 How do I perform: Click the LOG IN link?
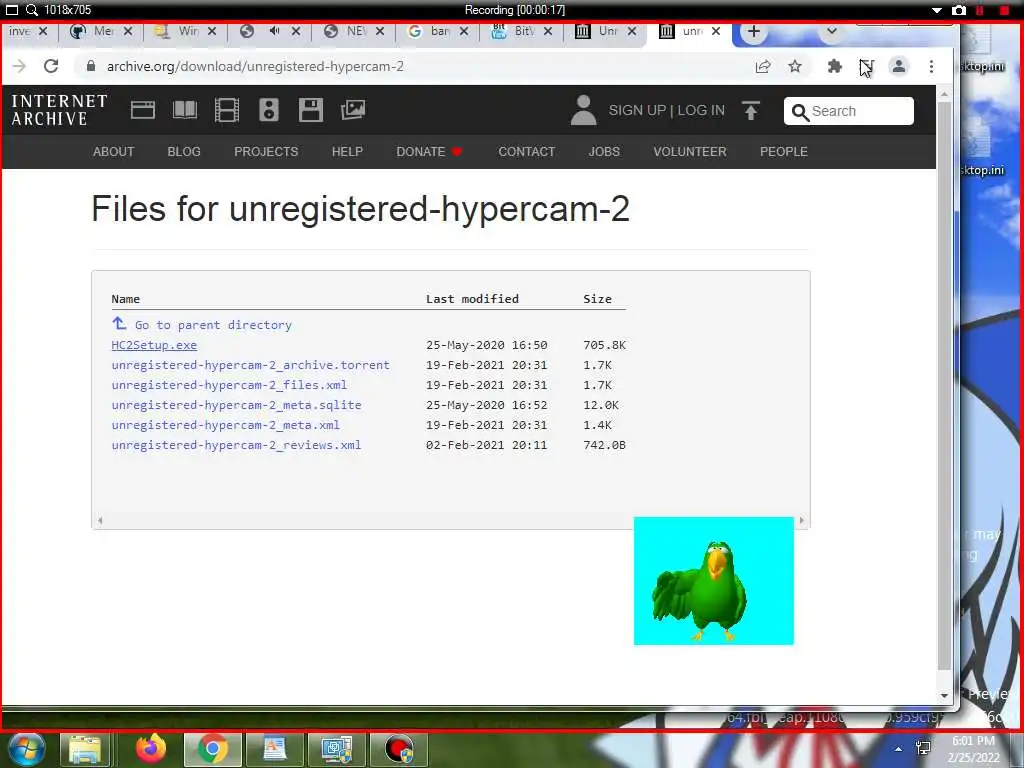click(701, 110)
